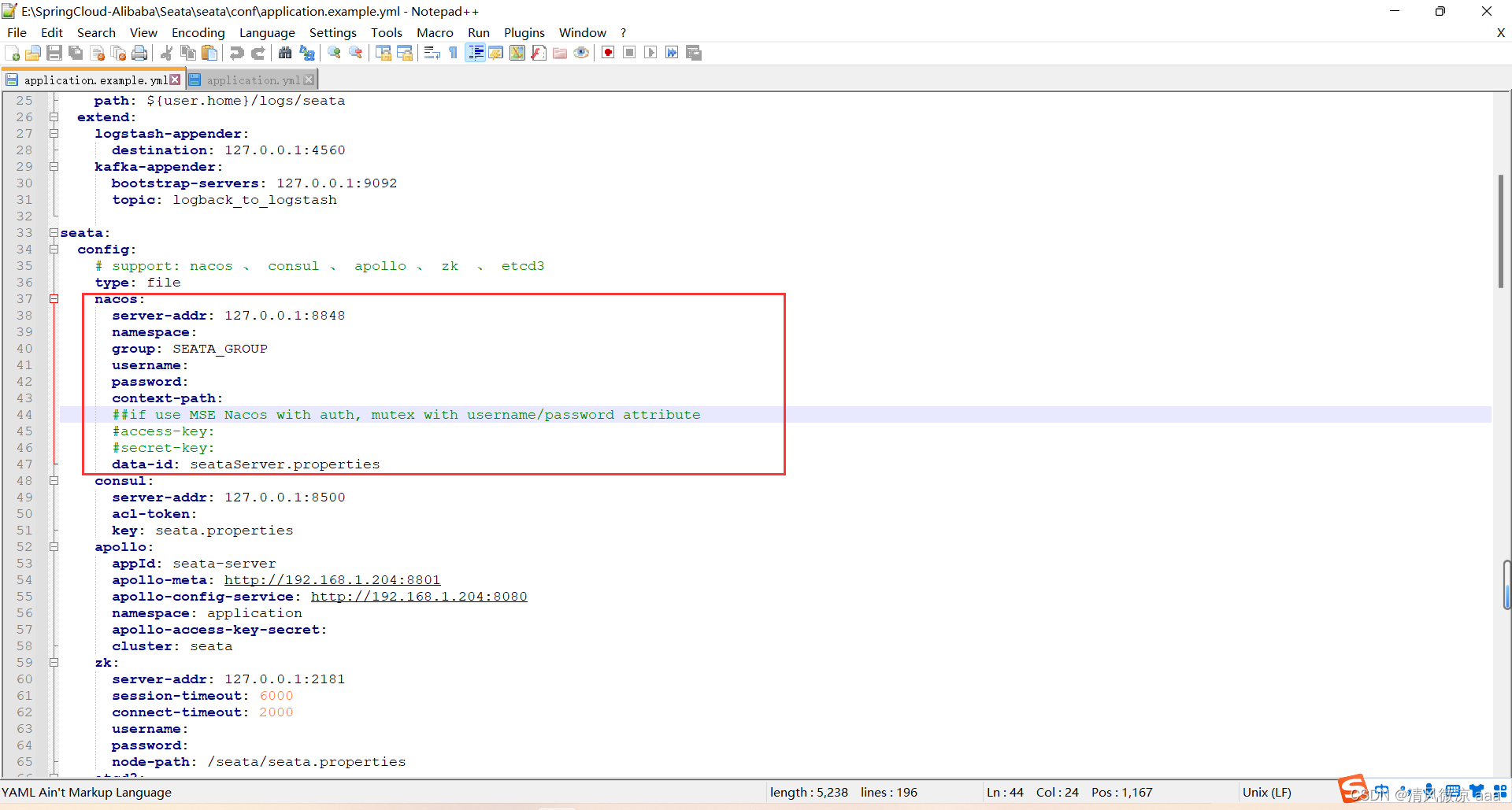The width and height of the screenshot is (1512, 810).
Task: Open Find using the binoculars icon
Action: point(285,53)
